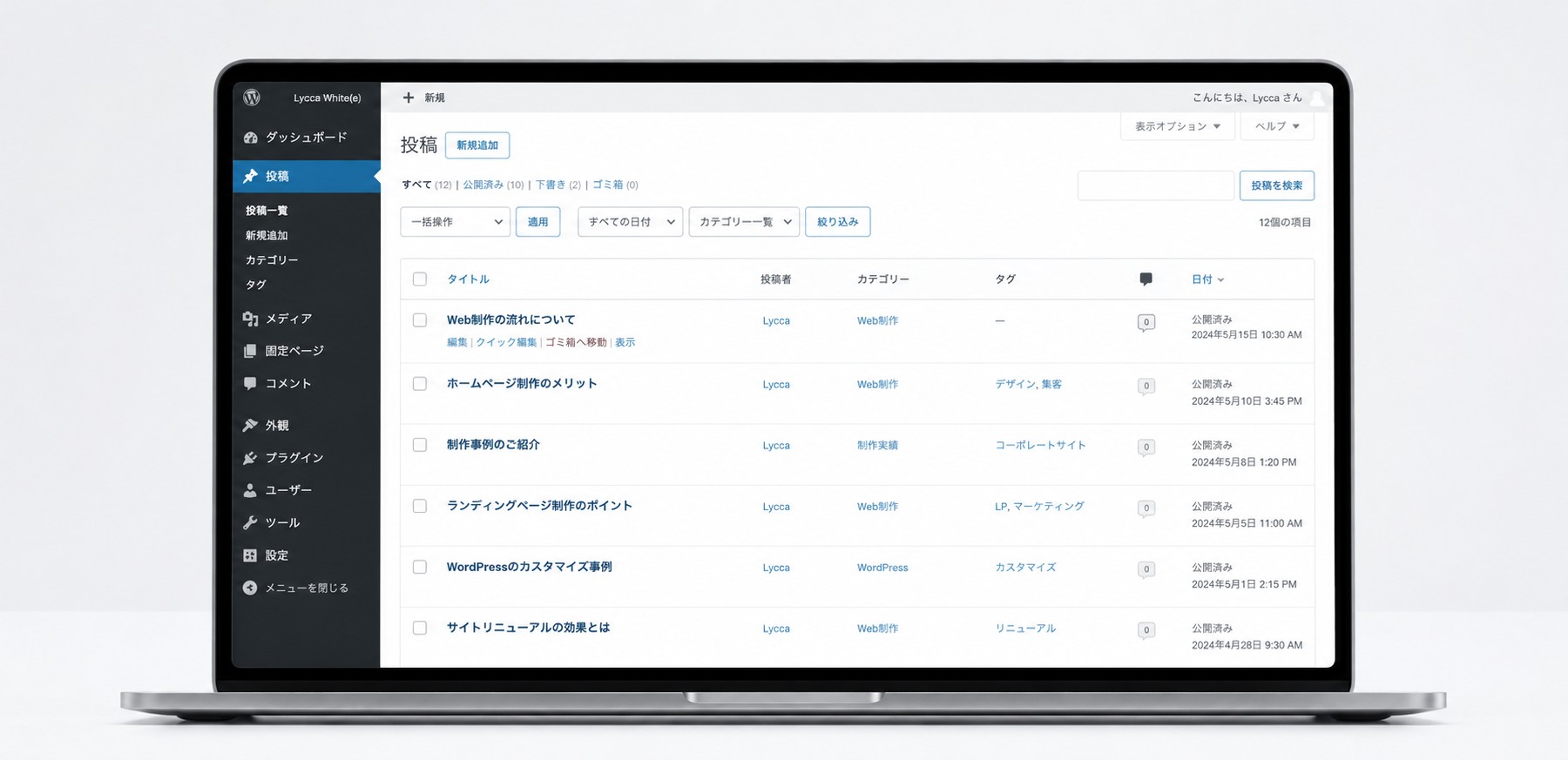Image resolution: width=1568 pixels, height=760 pixels.
Task: Tick the サイトリニューアルの効果とは checkbox
Action: 420,628
